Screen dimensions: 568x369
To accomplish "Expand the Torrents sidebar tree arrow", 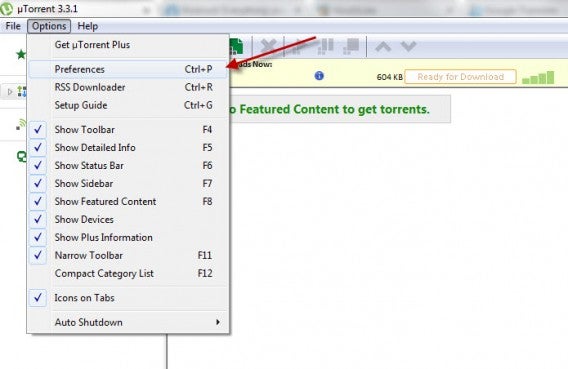I will coord(10,92).
